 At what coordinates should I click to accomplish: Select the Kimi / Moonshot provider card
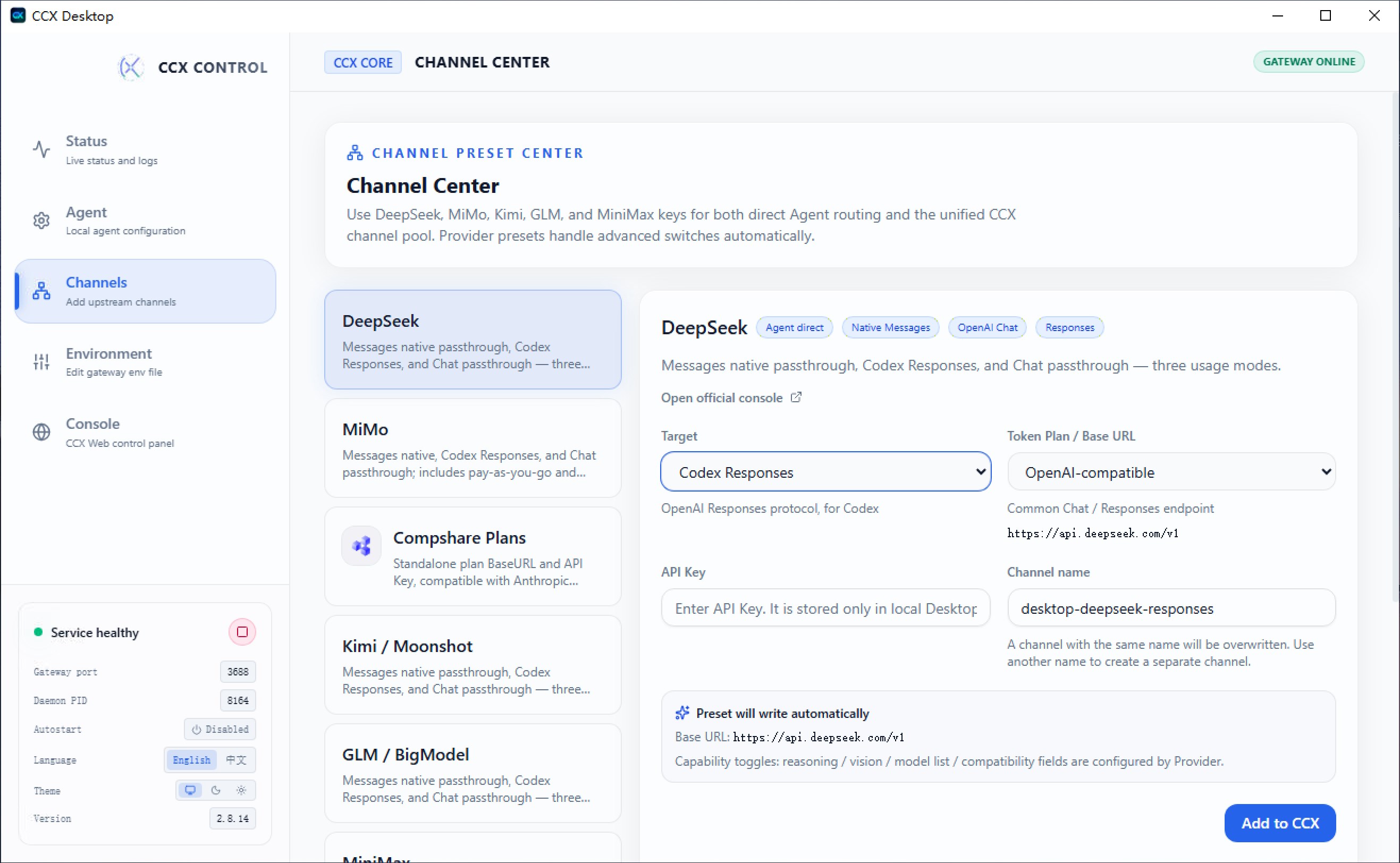click(x=473, y=665)
